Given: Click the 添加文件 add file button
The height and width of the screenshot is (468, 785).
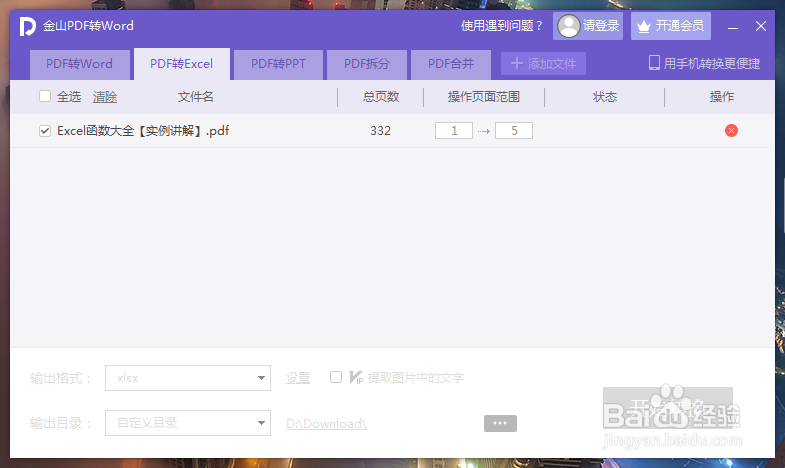Looking at the screenshot, I should [543, 64].
